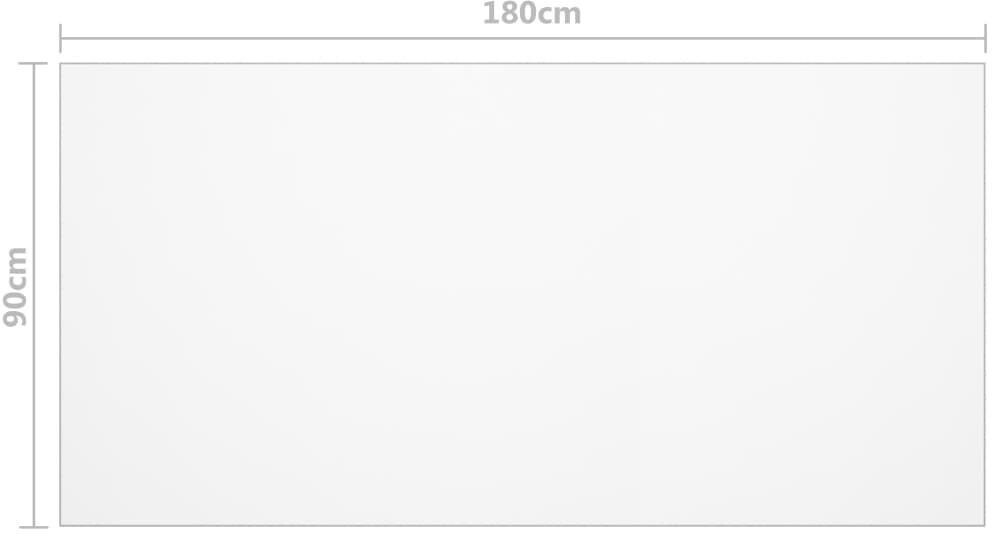Click the rotated 90cm height label

(15, 287)
